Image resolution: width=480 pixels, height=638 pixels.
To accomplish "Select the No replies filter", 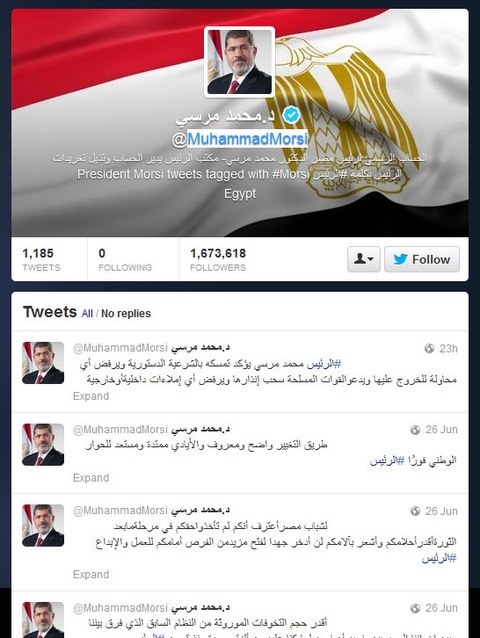I will 126,314.
